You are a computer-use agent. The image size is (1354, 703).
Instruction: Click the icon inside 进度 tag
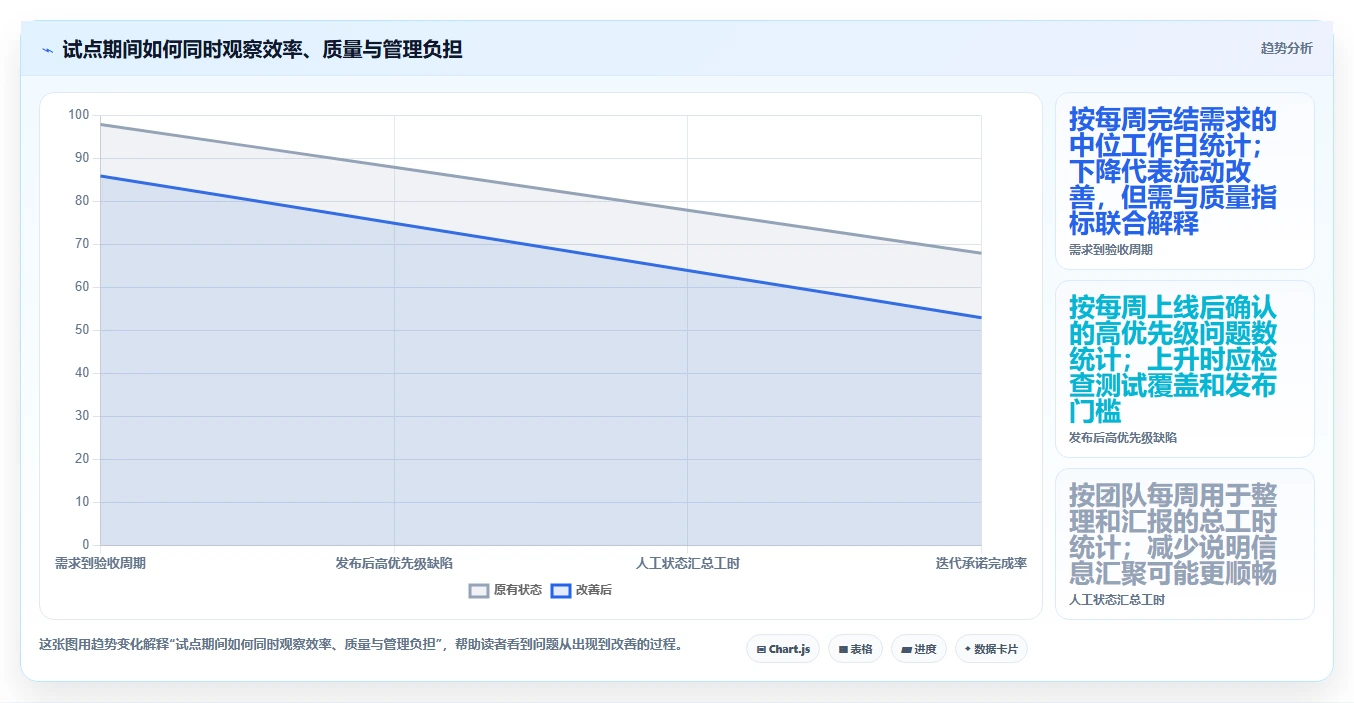pyautogui.click(x=906, y=650)
